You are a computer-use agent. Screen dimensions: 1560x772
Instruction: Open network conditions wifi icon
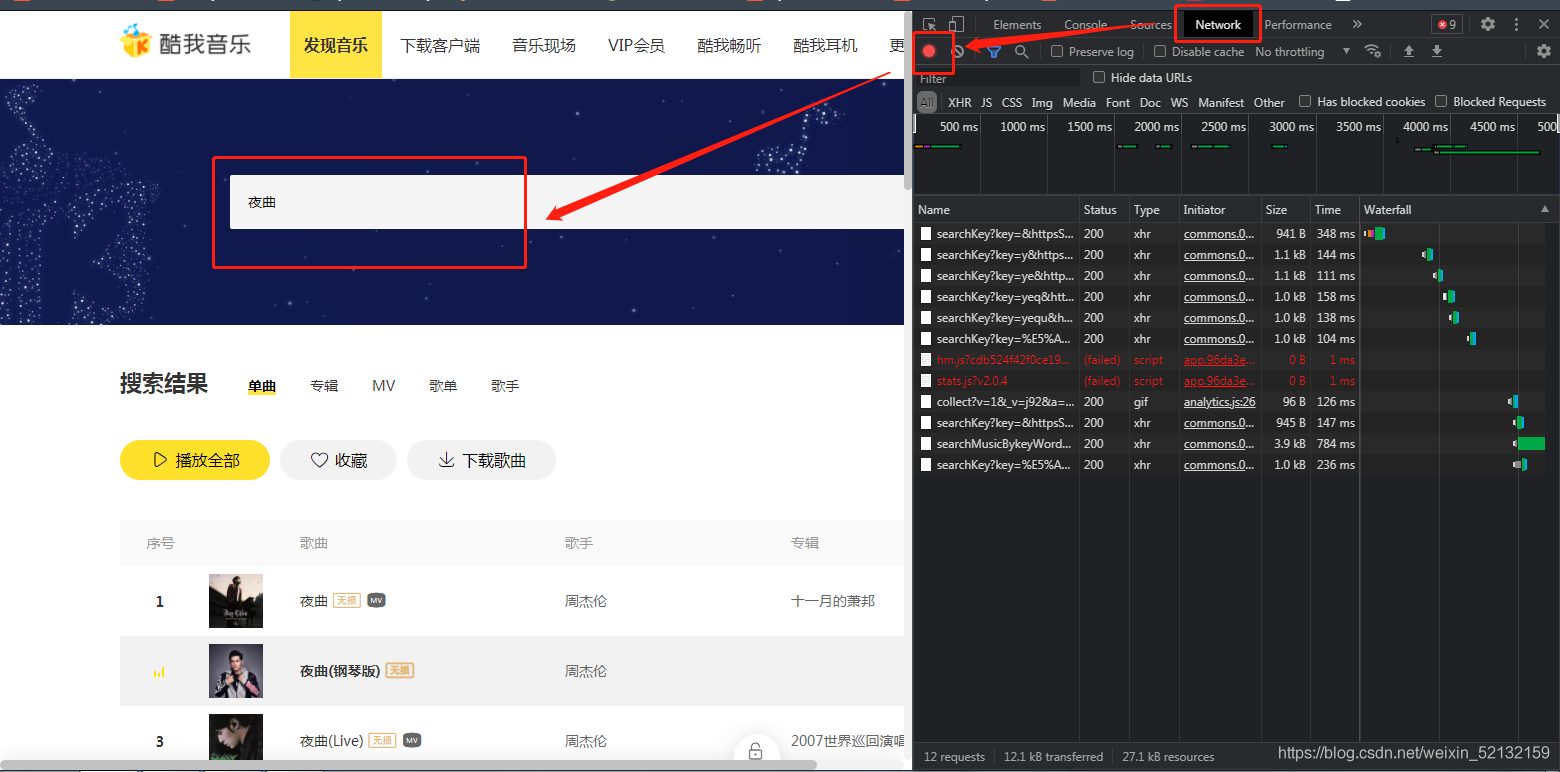1373,51
